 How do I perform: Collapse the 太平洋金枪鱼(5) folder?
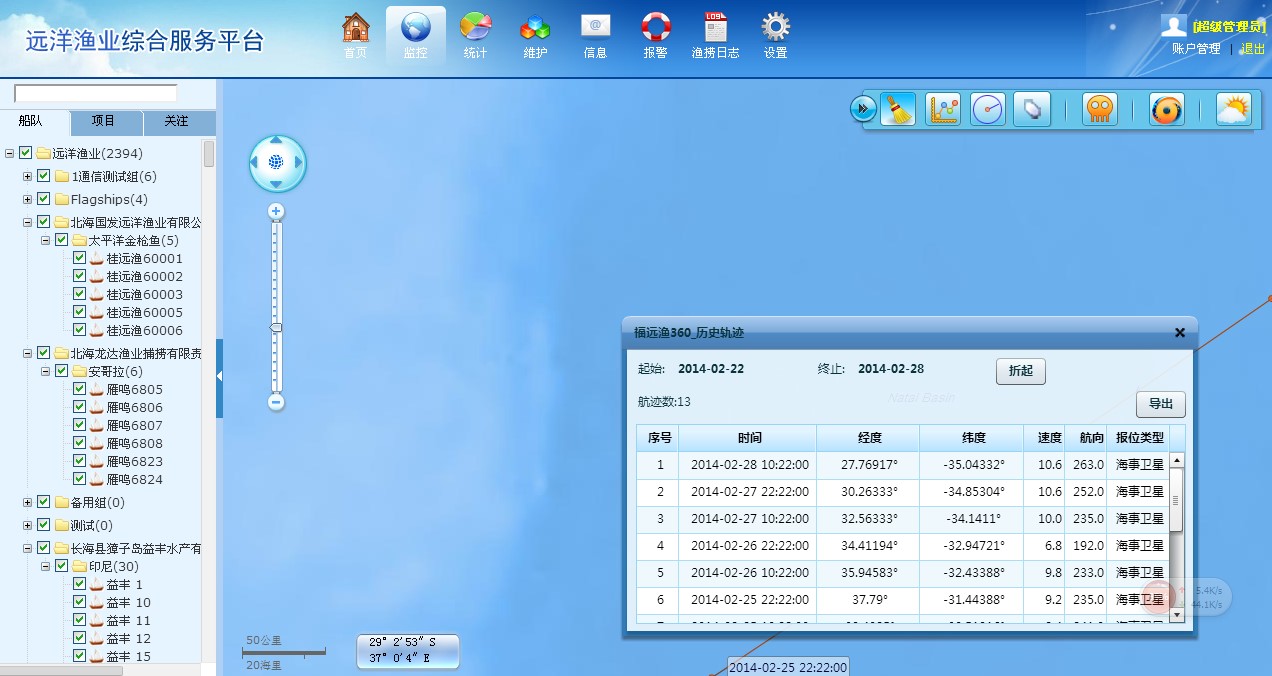click(46, 240)
